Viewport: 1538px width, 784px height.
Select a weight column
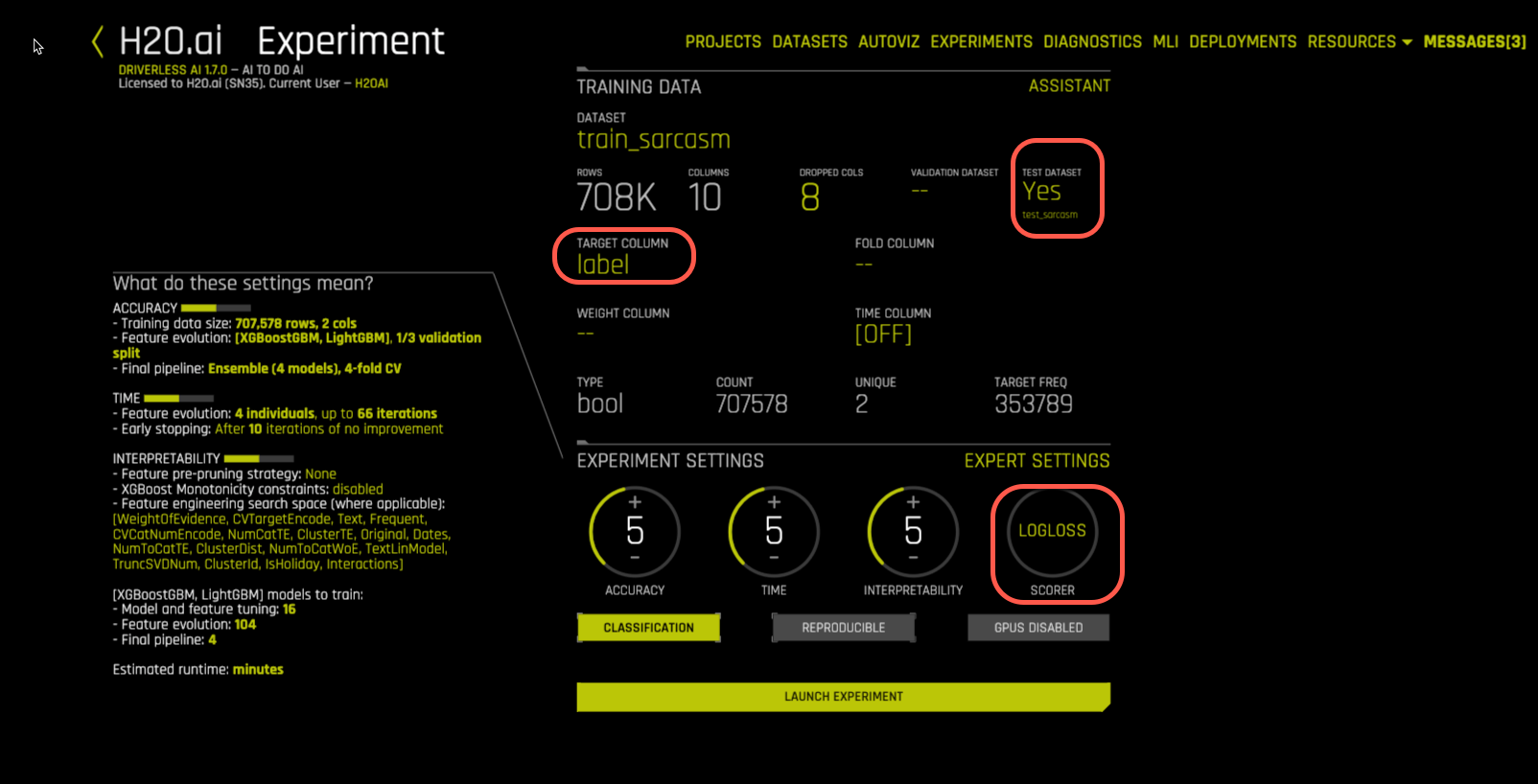click(x=586, y=334)
